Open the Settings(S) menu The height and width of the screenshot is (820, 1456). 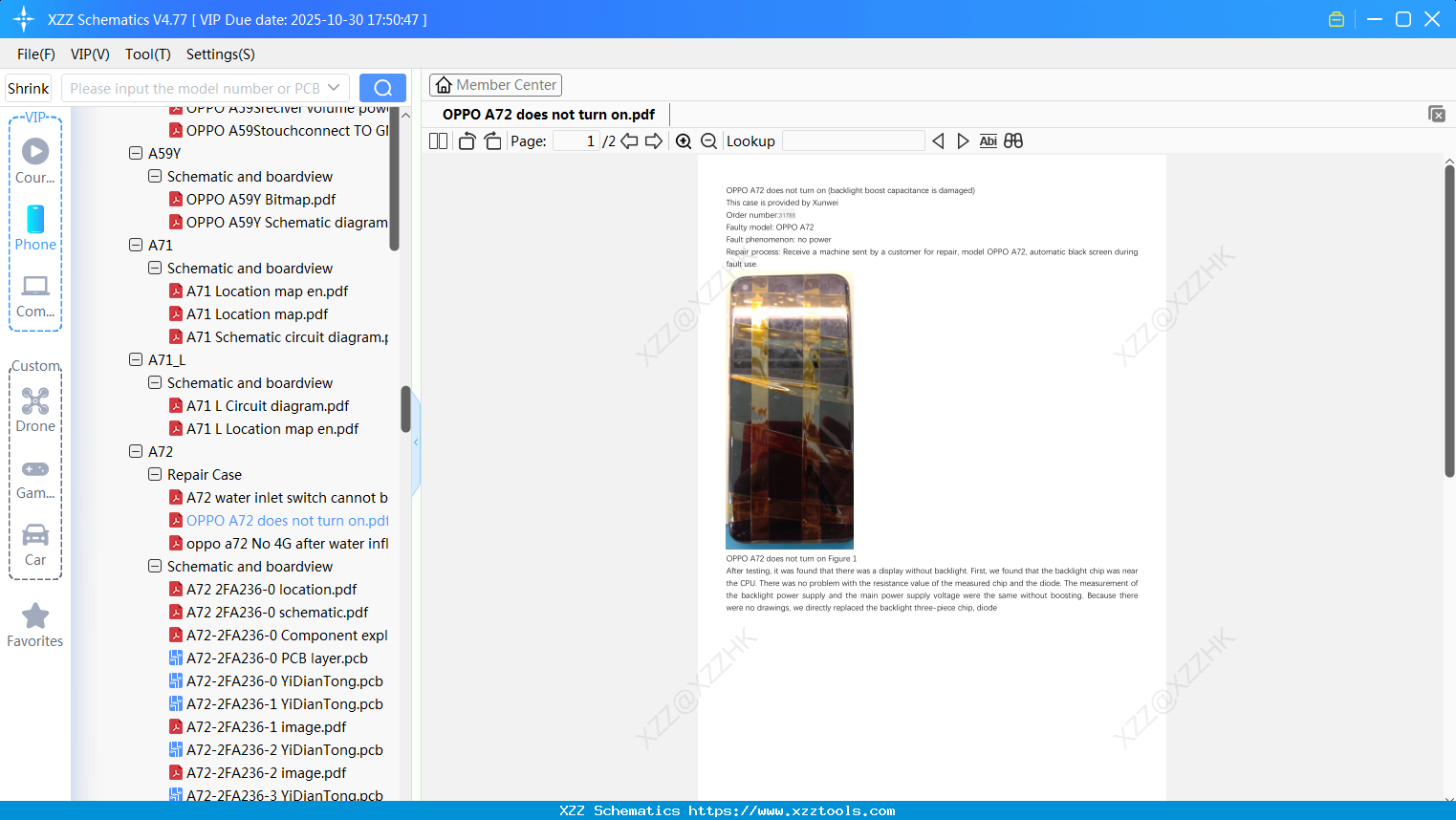click(221, 54)
